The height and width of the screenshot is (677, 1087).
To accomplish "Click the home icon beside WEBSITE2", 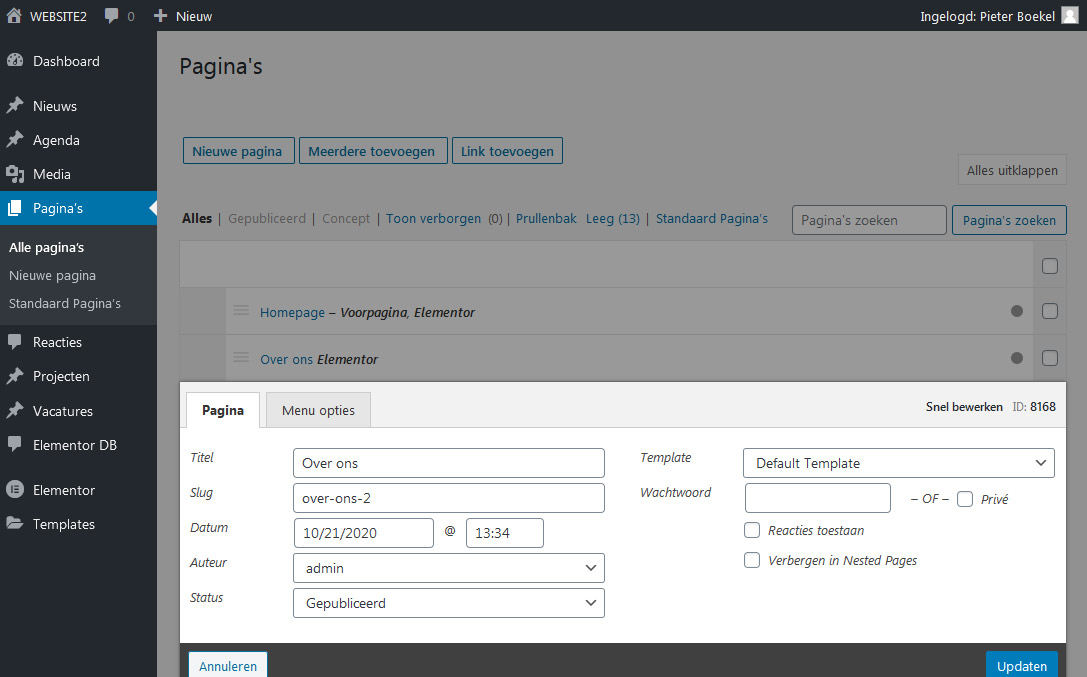I will [14, 16].
